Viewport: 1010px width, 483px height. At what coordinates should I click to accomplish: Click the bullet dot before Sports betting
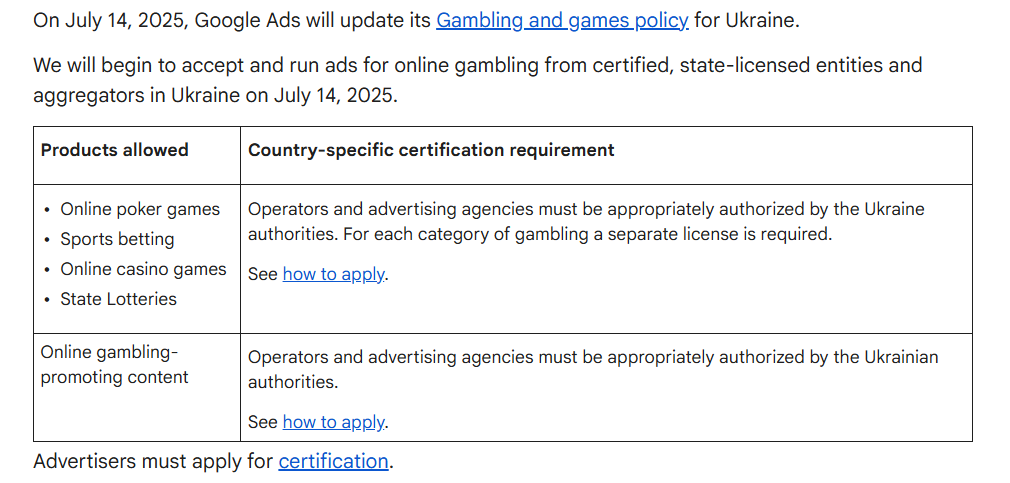coord(47,240)
